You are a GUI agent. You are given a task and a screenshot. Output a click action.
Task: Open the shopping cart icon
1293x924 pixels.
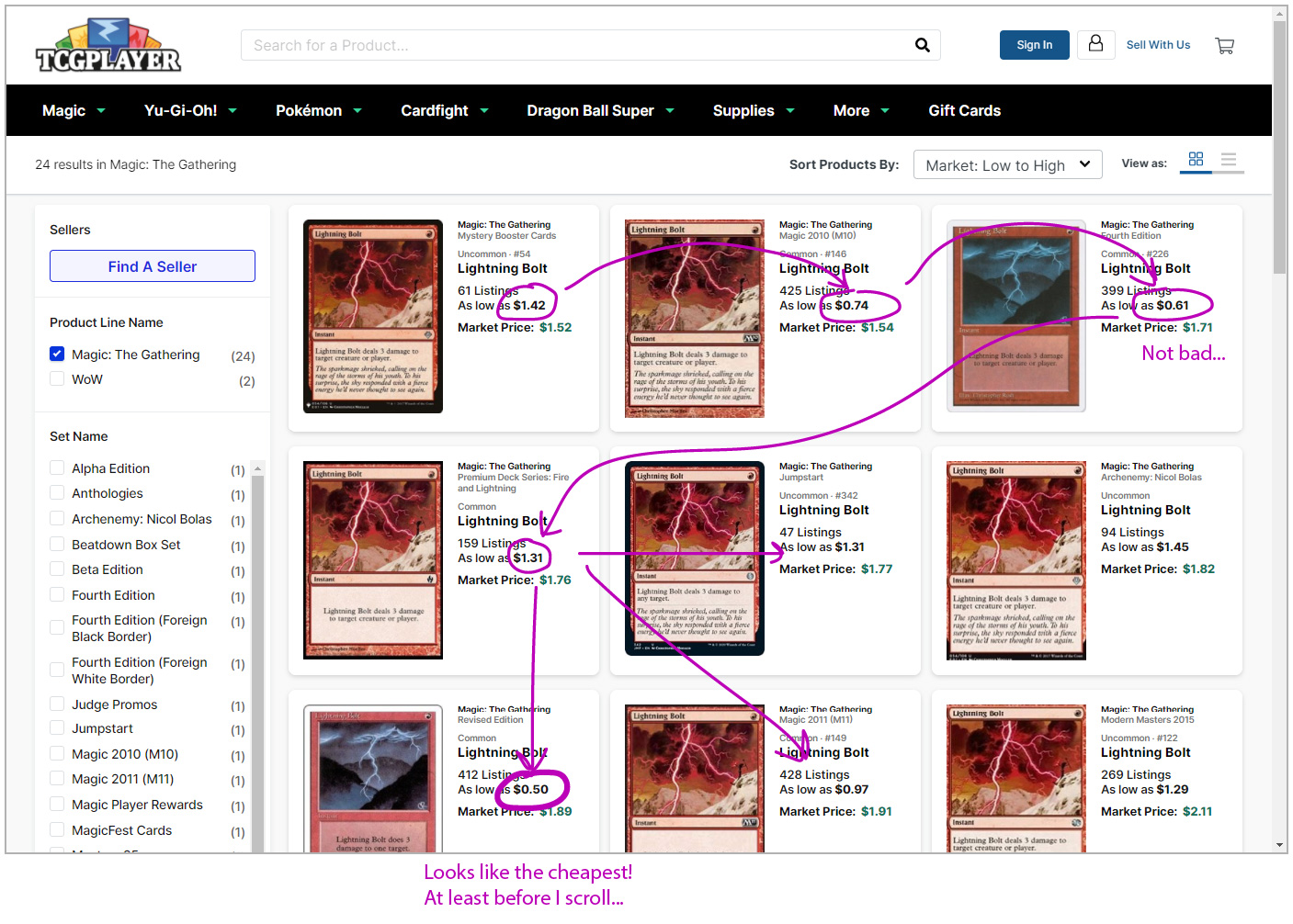[x=1224, y=45]
